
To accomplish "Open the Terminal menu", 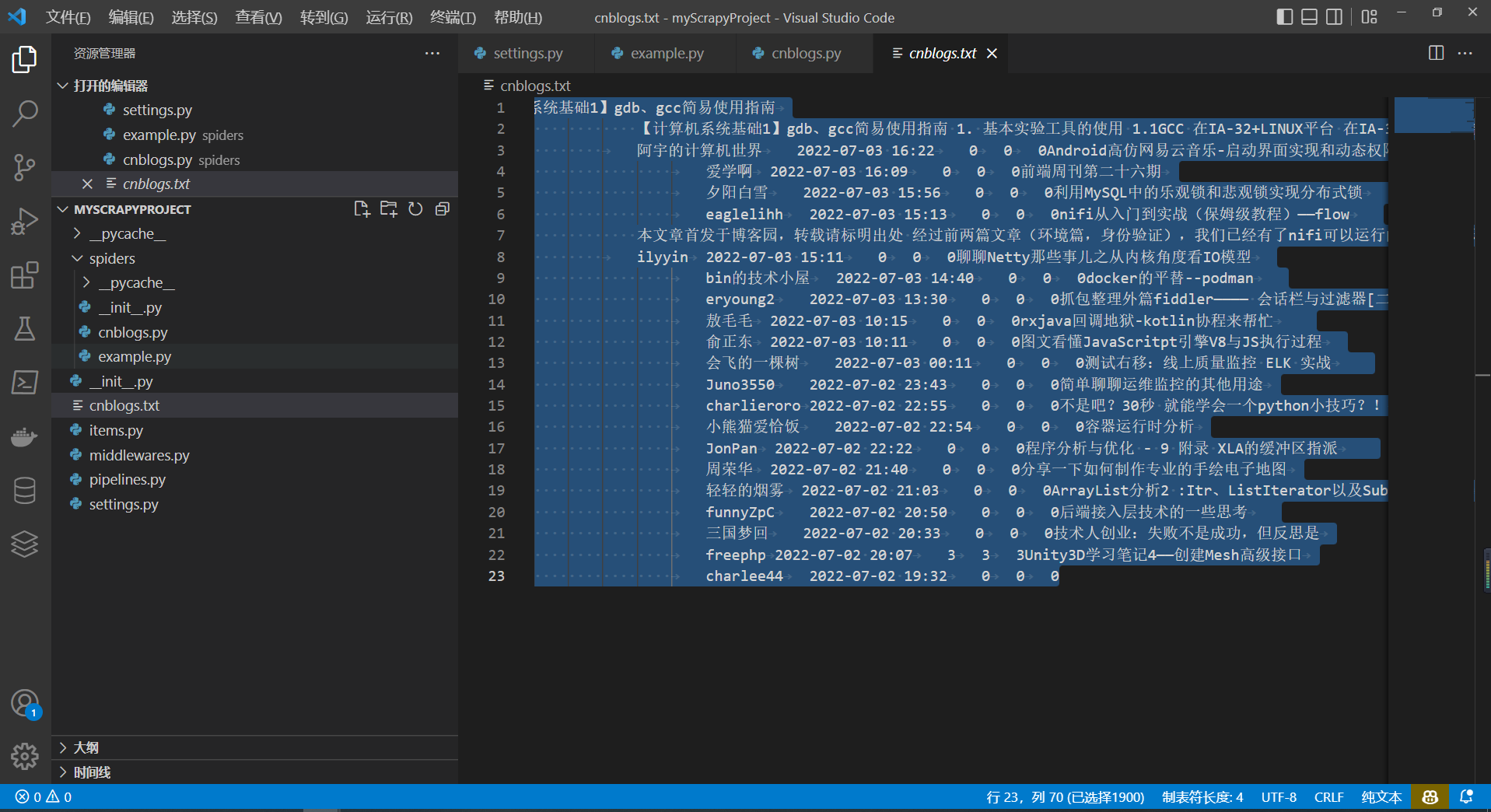I will pos(453,17).
